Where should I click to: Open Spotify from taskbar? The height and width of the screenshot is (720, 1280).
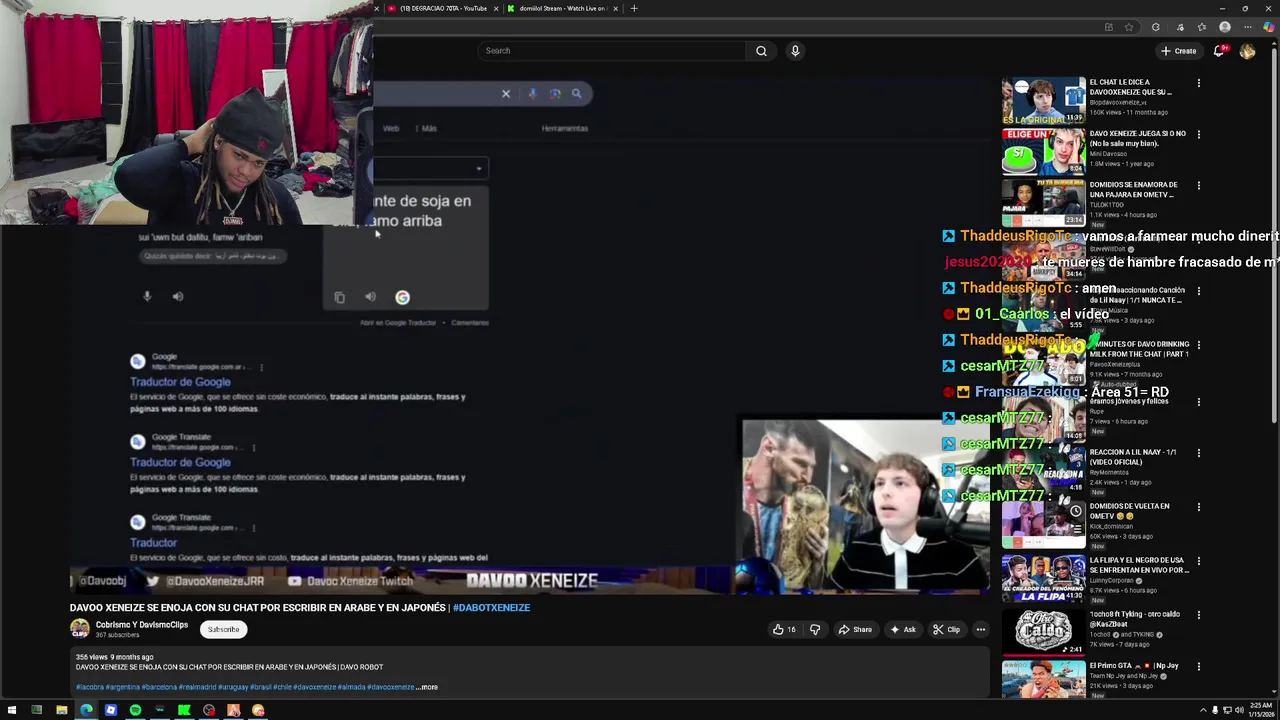(135, 710)
